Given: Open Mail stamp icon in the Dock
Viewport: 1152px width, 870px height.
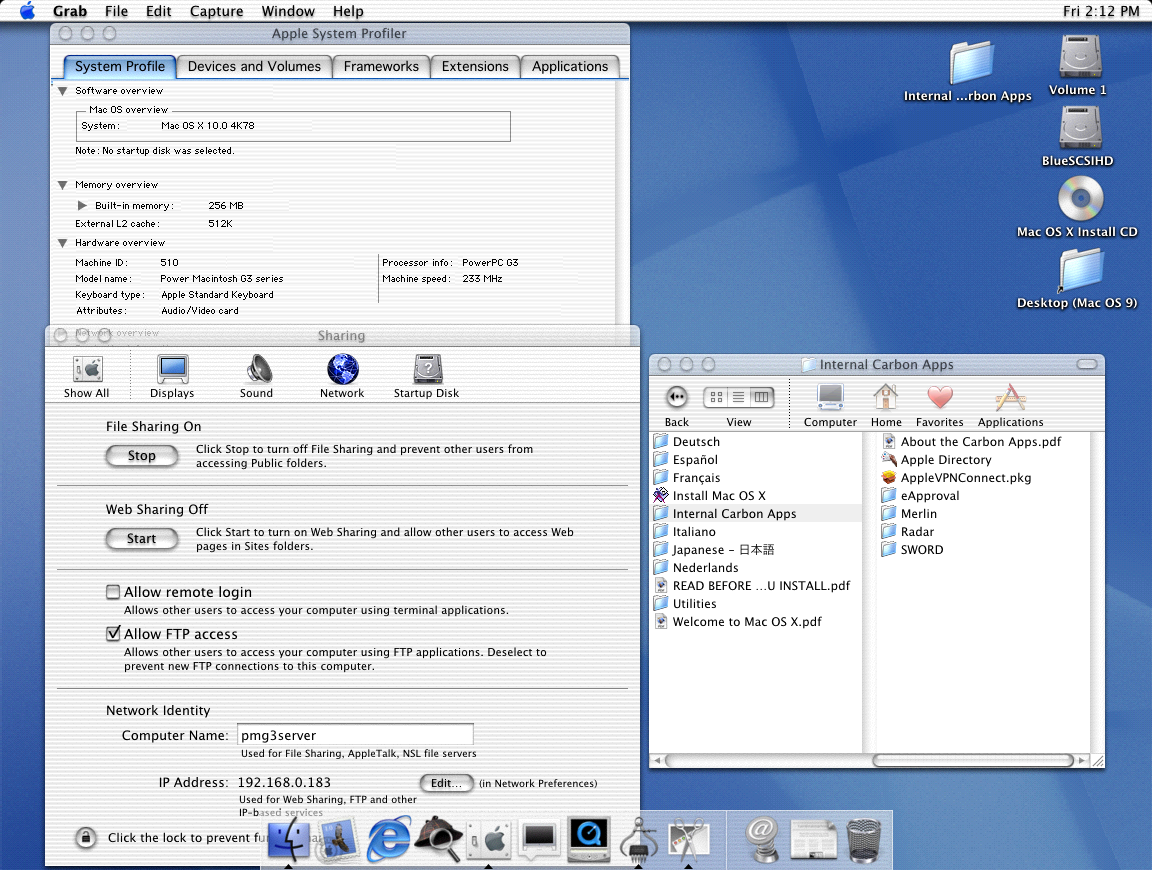Looking at the screenshot, I should (338, 839).
